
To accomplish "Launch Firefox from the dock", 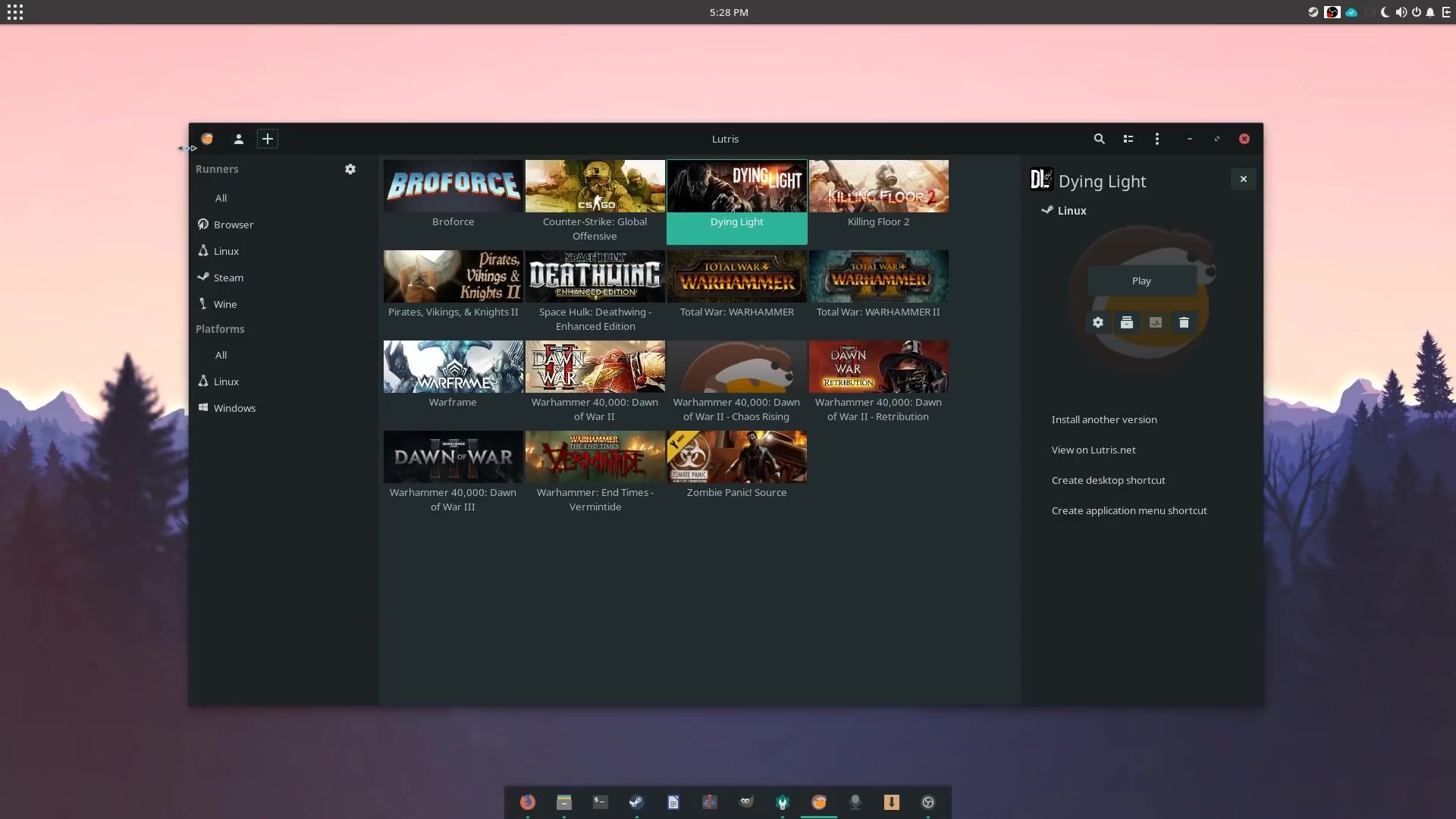I will pos(528,802).
